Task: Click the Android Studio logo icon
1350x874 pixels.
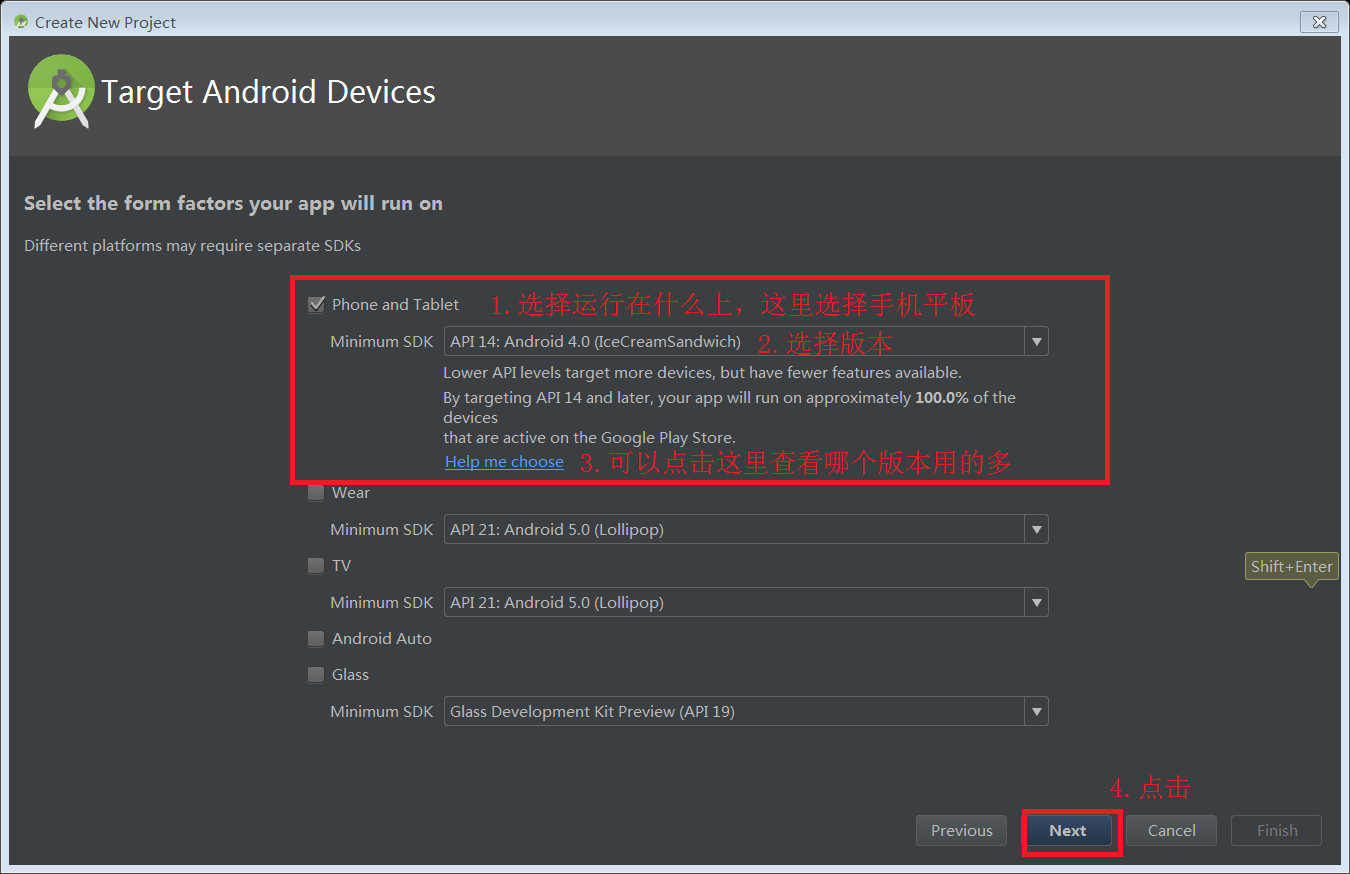Action: tap(61, 91)
